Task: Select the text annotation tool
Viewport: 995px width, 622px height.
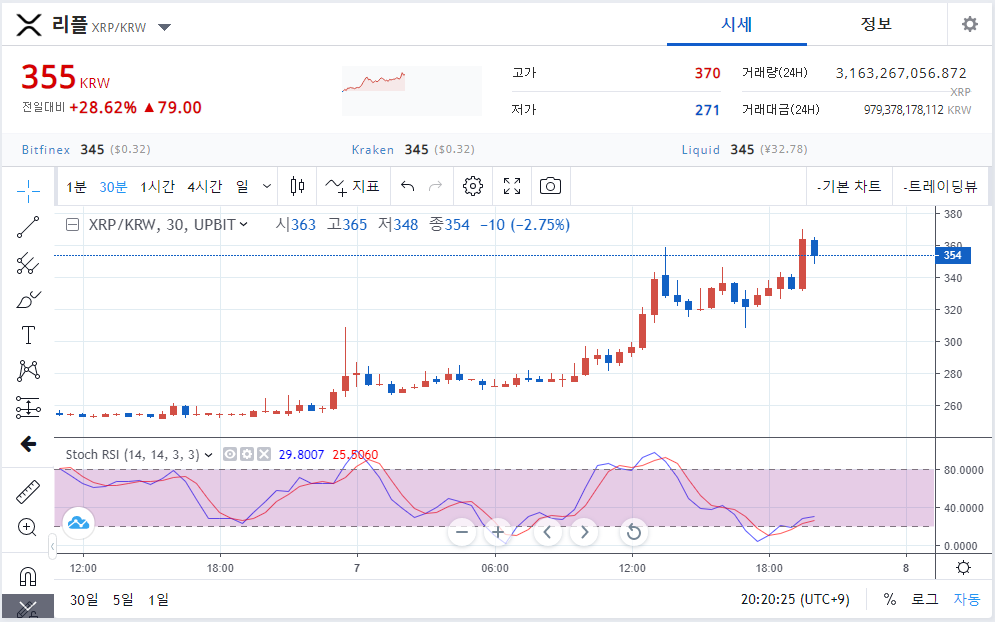Action: [28, 335]
